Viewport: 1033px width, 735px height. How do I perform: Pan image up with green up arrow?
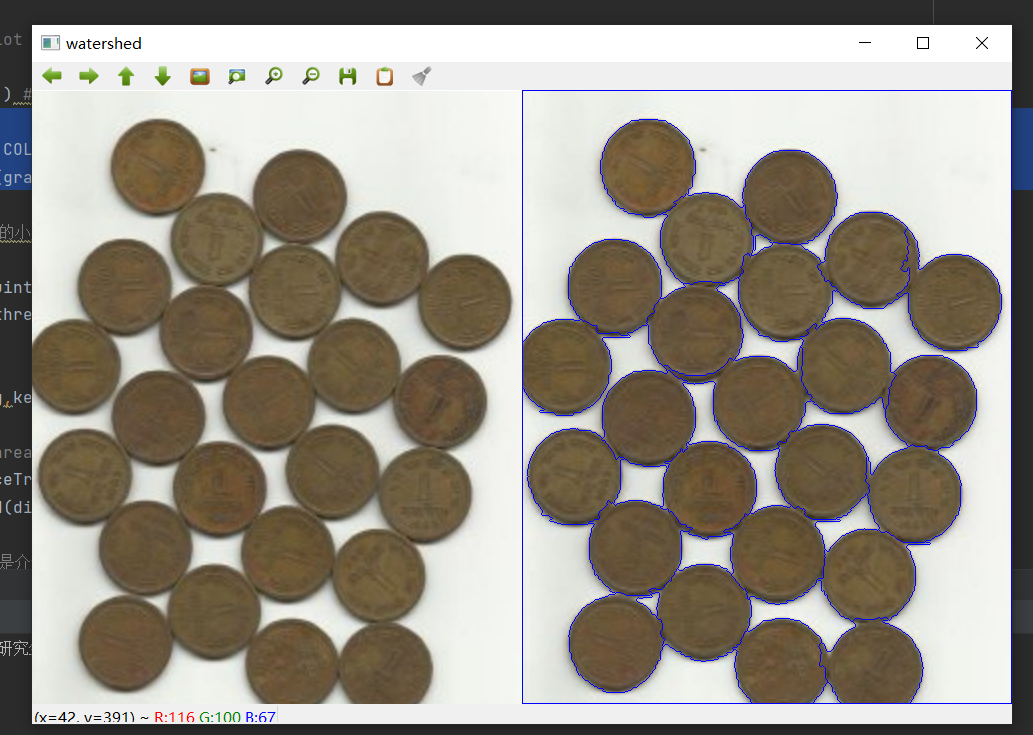click(x=126, y=76)
